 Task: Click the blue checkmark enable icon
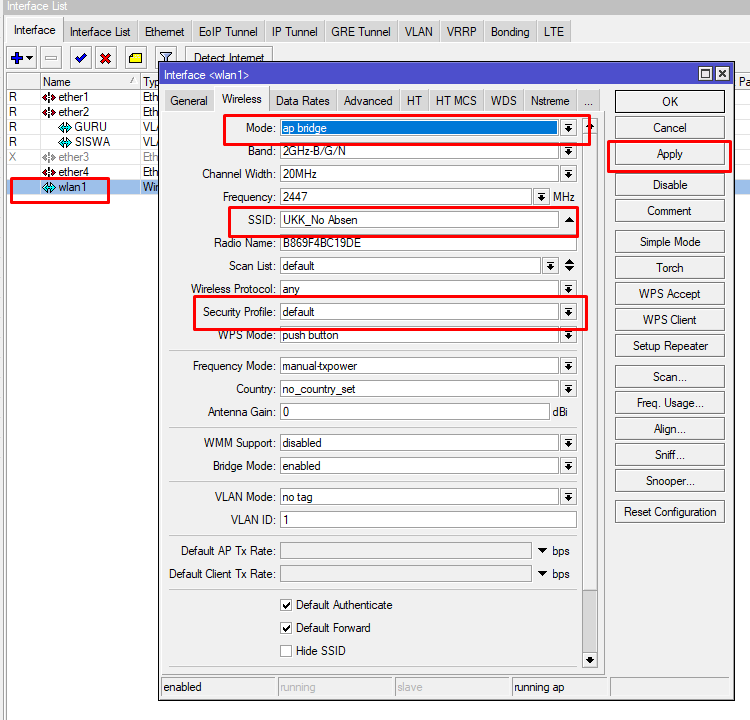click(80, 58)
